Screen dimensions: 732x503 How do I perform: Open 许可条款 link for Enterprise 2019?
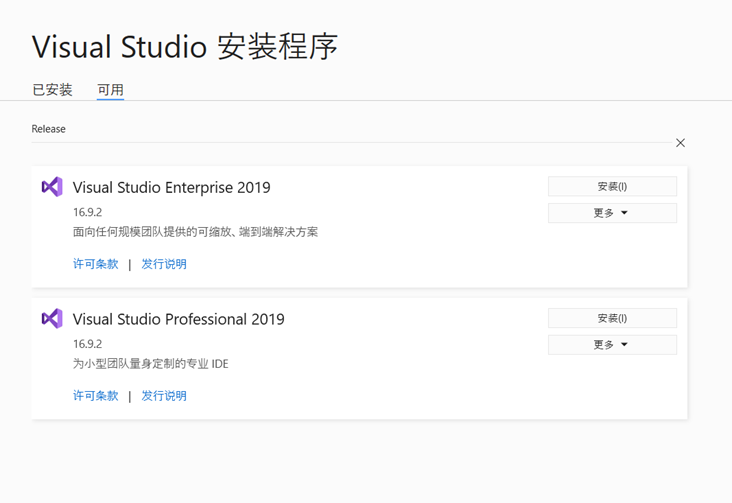pyautogui.click(x=95, y=264)
